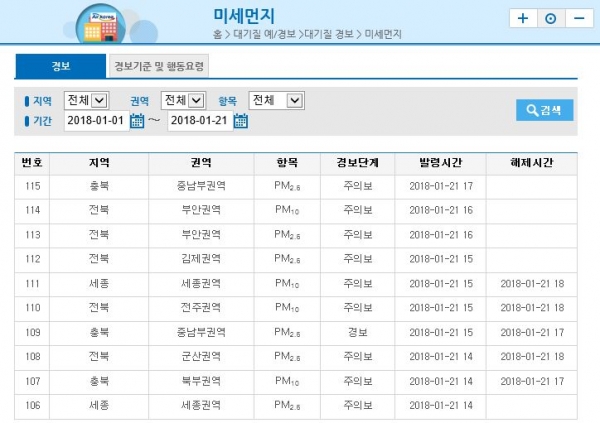Click 대기질 예/경보 breadcrumb link
The height and width of the screenshot is (423, 600).
coord(264,34)
